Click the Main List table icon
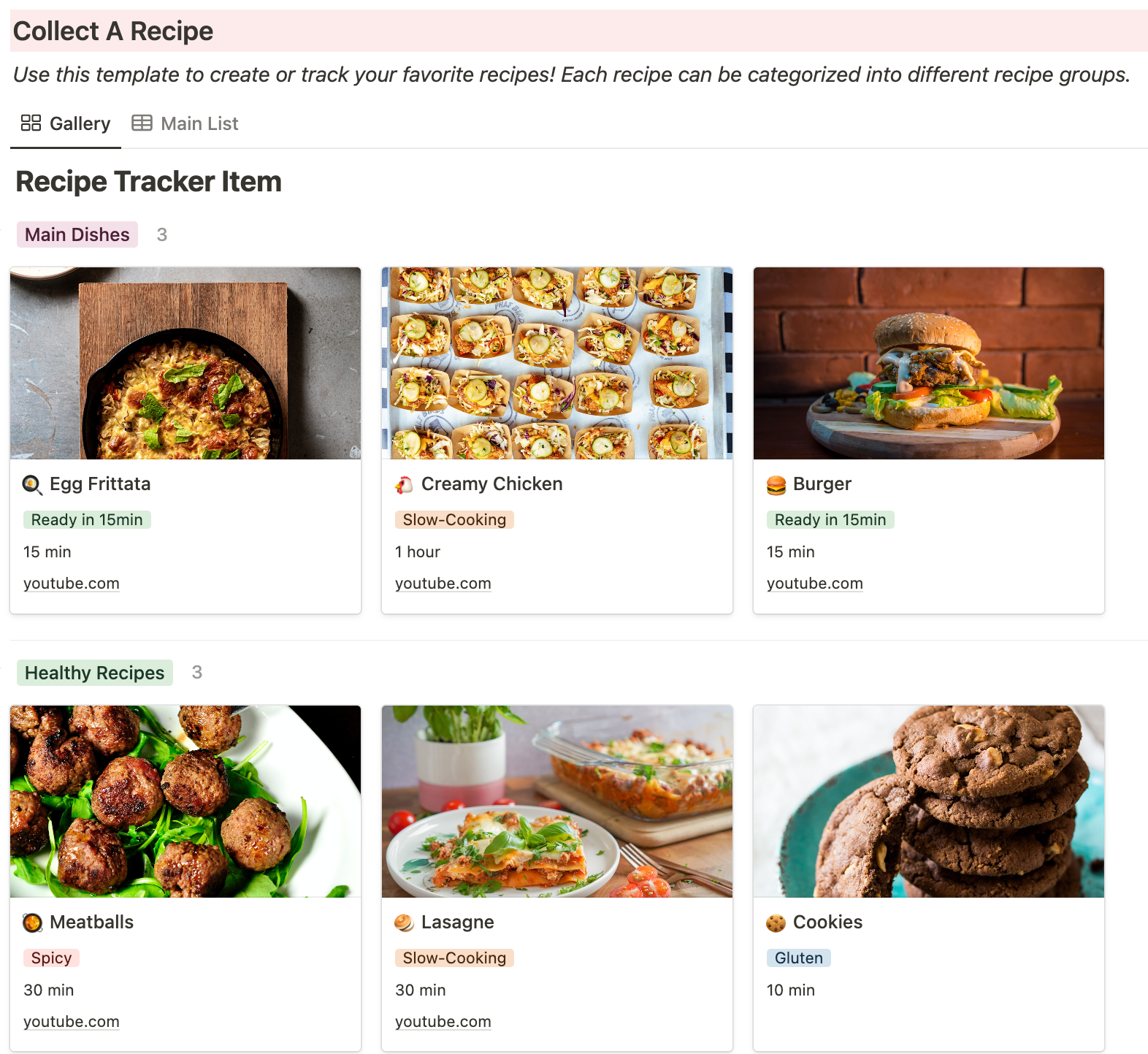The width and height of the screenshot is (1148, 1054). point(142,123)
